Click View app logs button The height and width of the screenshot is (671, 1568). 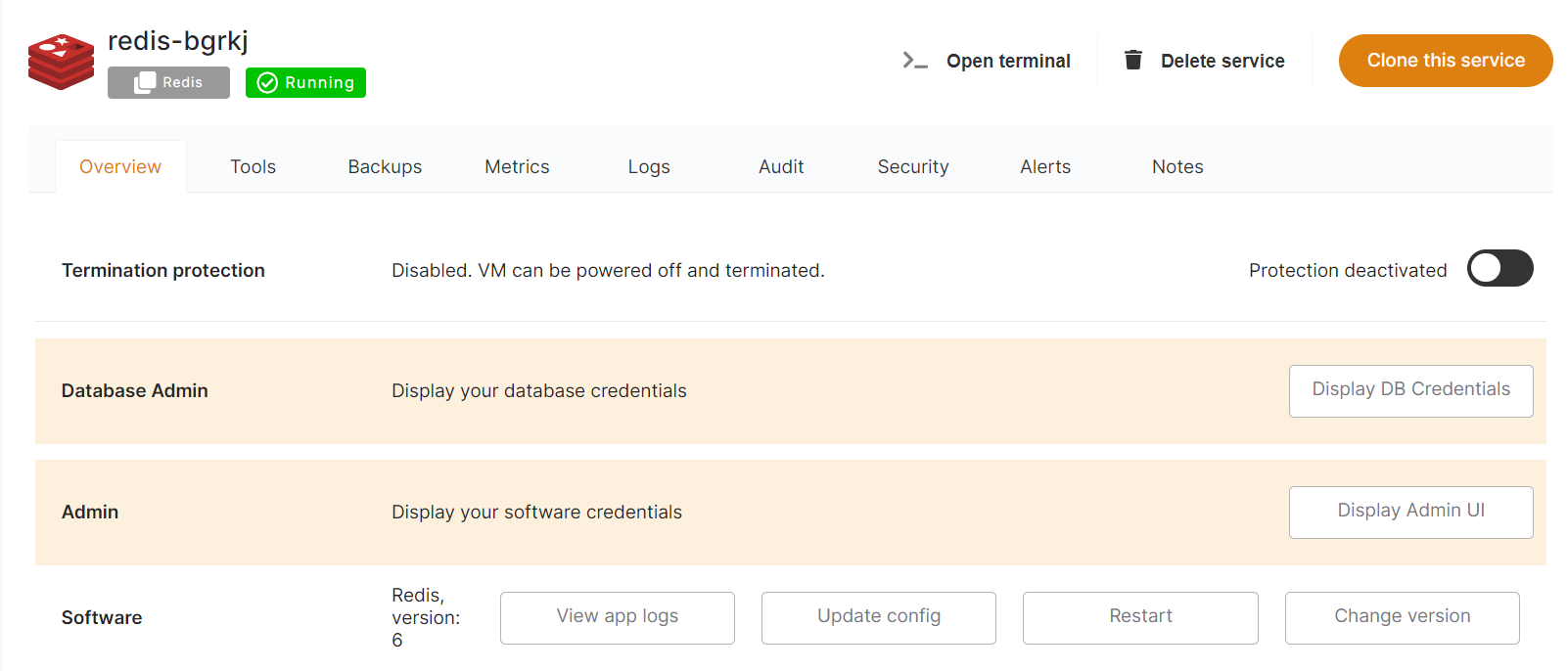click(x=617, y=617)
